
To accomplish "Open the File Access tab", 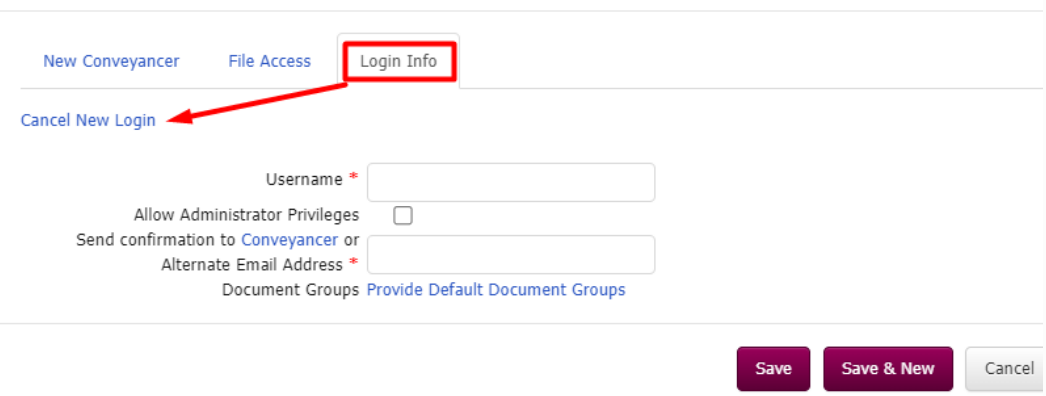I will (x=270, y=61).
